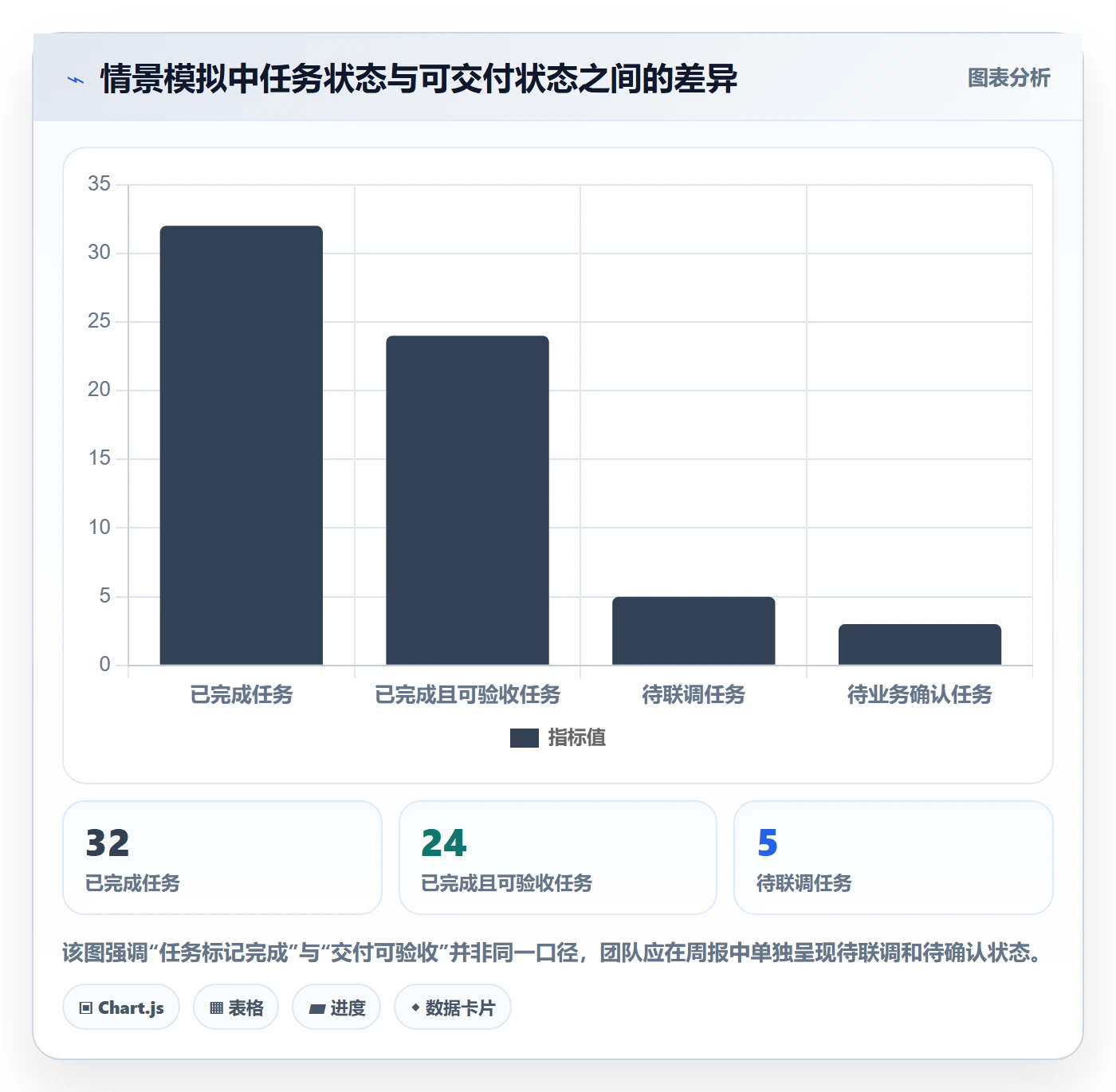1116x1092 pixels.
Task: Select the Chart.js tag chip
Action: point(121,1008)
